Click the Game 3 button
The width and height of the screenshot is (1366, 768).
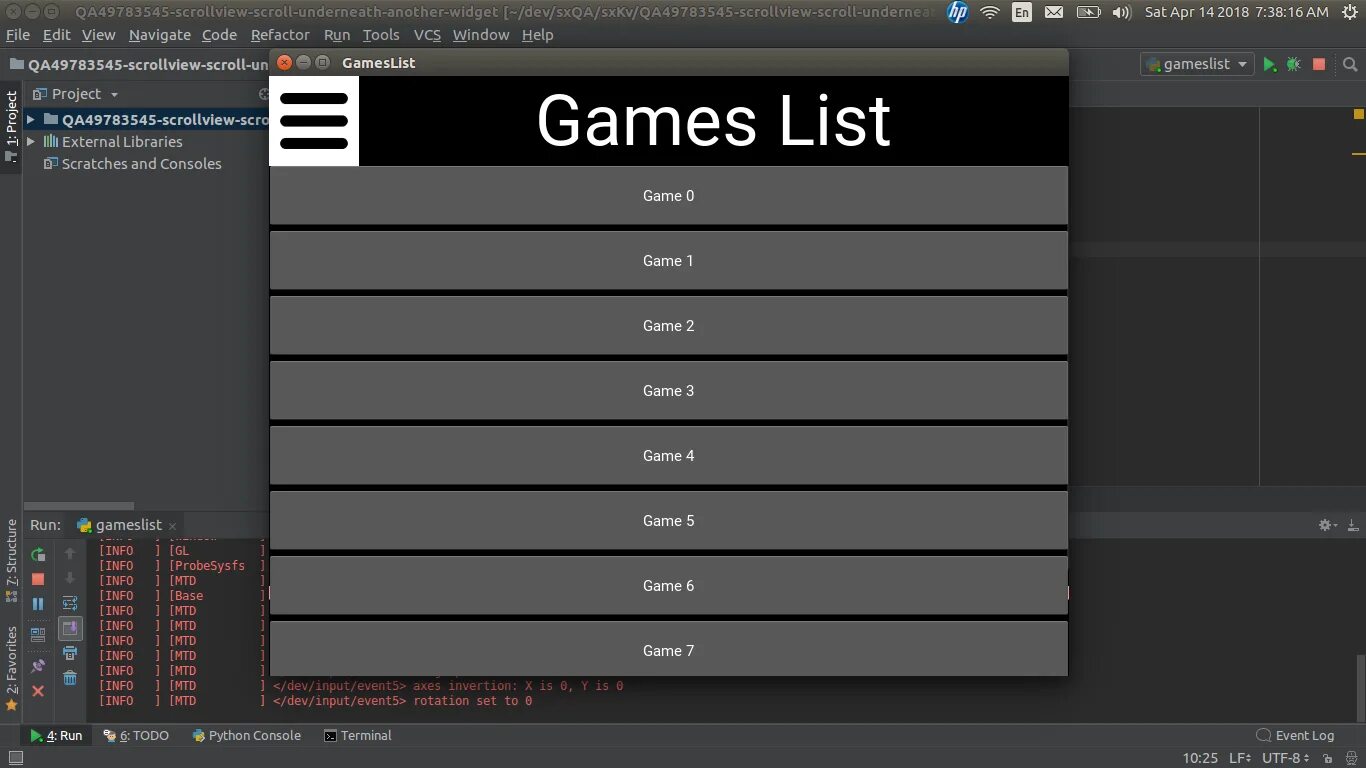click(668, 391)
